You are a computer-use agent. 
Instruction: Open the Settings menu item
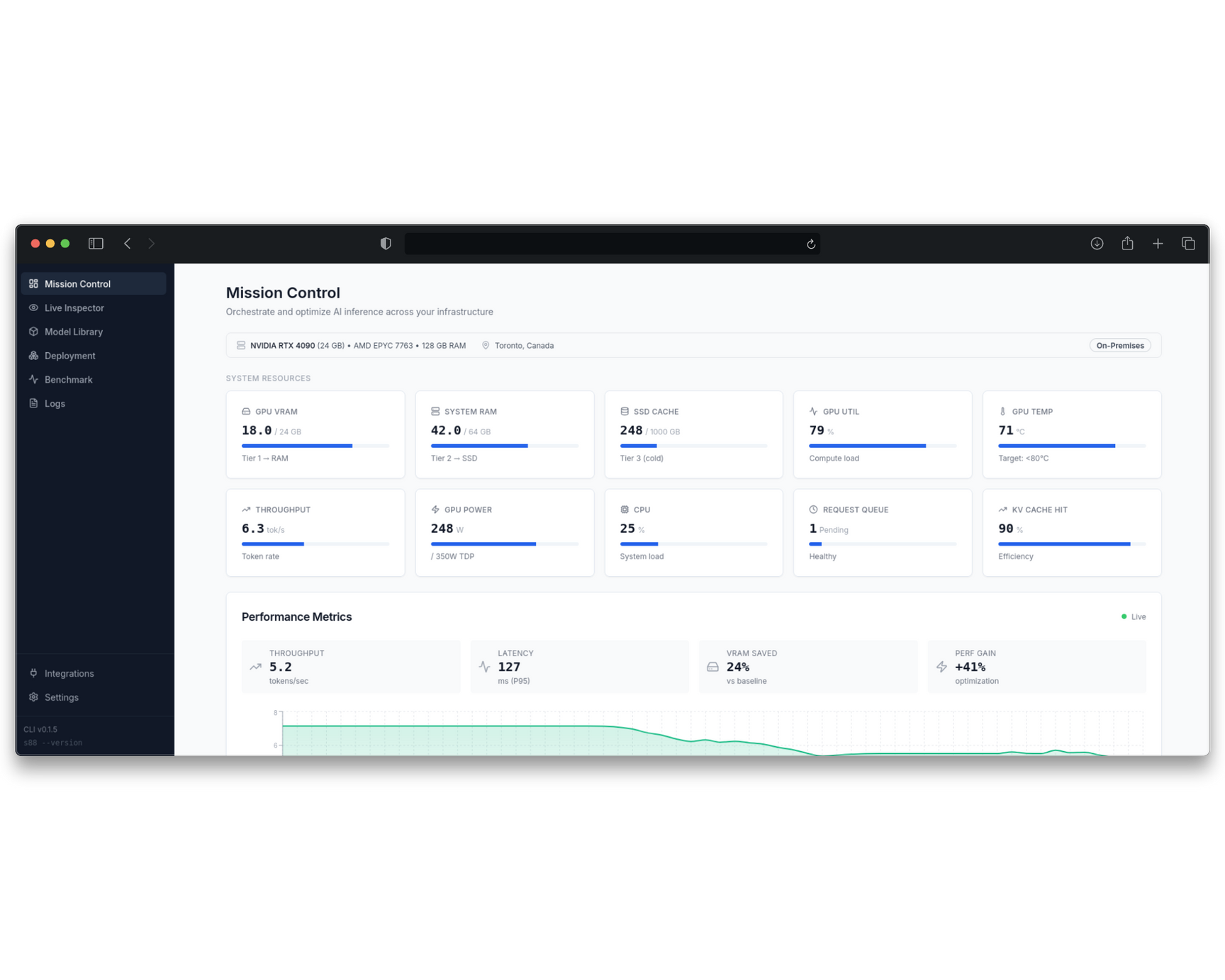point(62,697)
